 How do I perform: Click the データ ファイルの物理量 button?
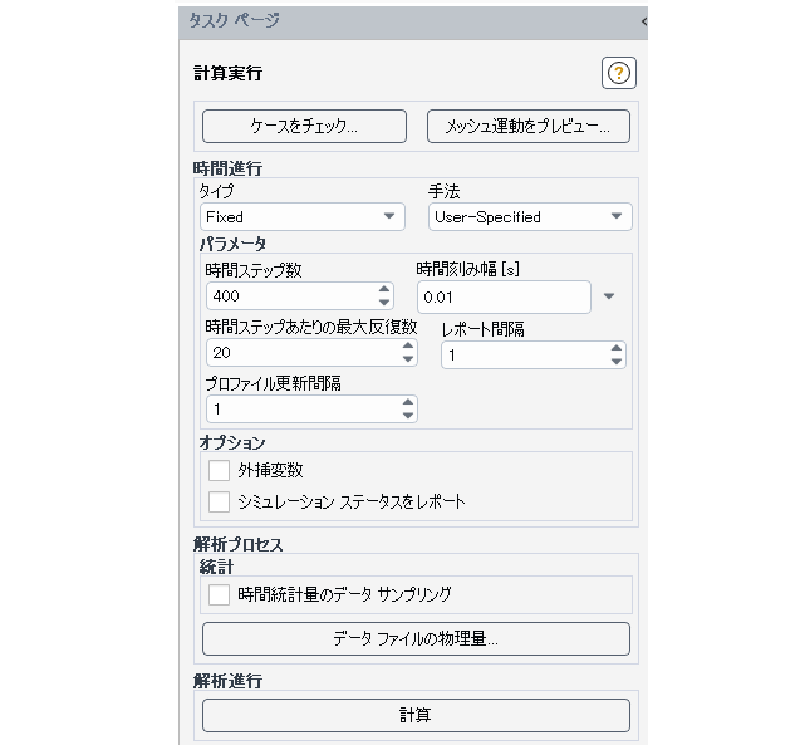(416, 639)
